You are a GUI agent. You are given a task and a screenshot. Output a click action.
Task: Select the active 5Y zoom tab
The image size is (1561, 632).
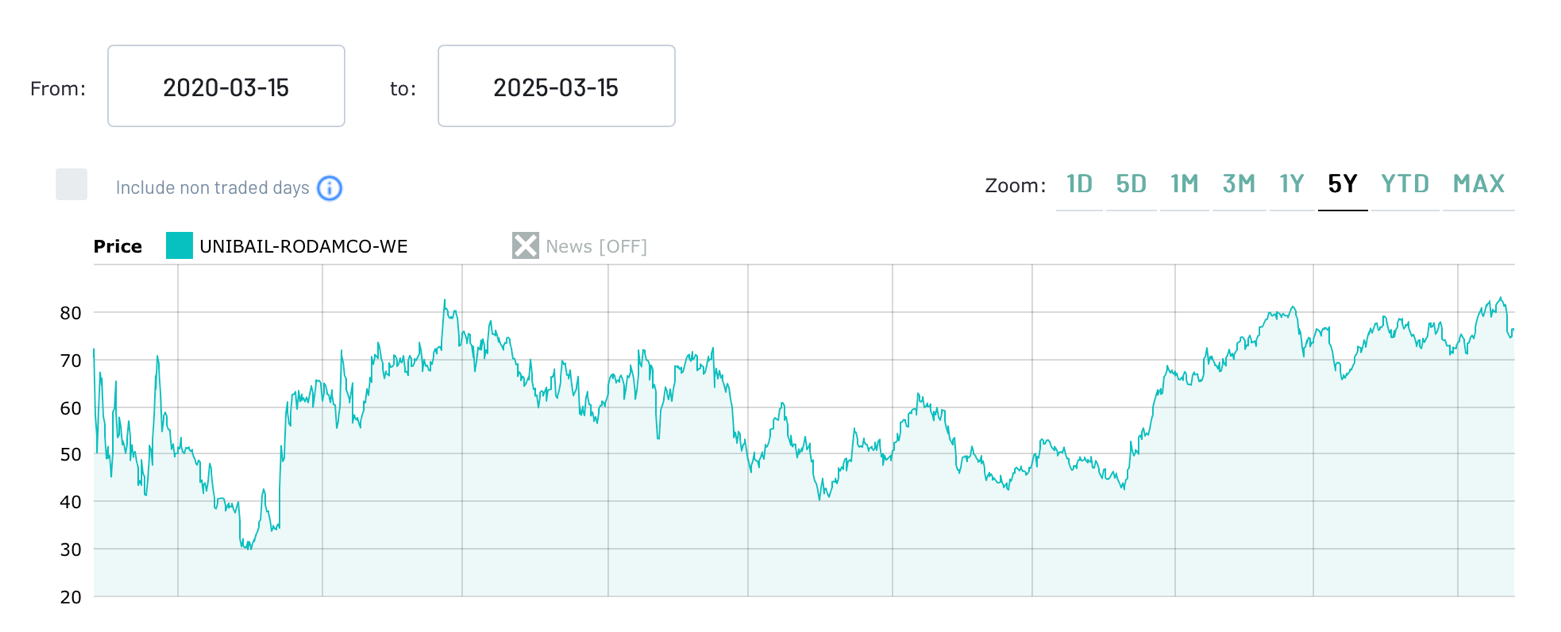[x=1342, y=184]
